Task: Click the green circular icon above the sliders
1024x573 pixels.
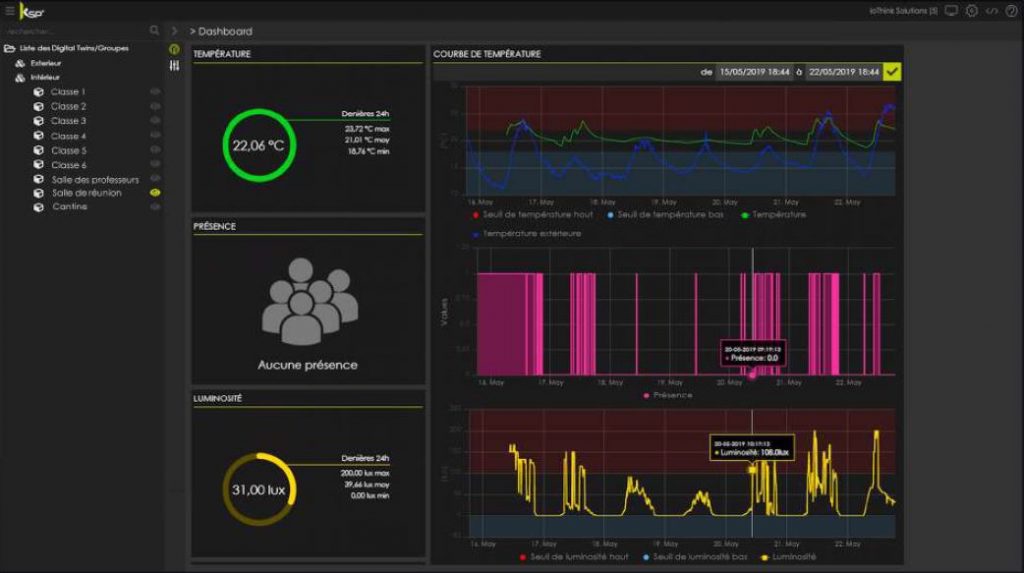Action: coord(174,48)
